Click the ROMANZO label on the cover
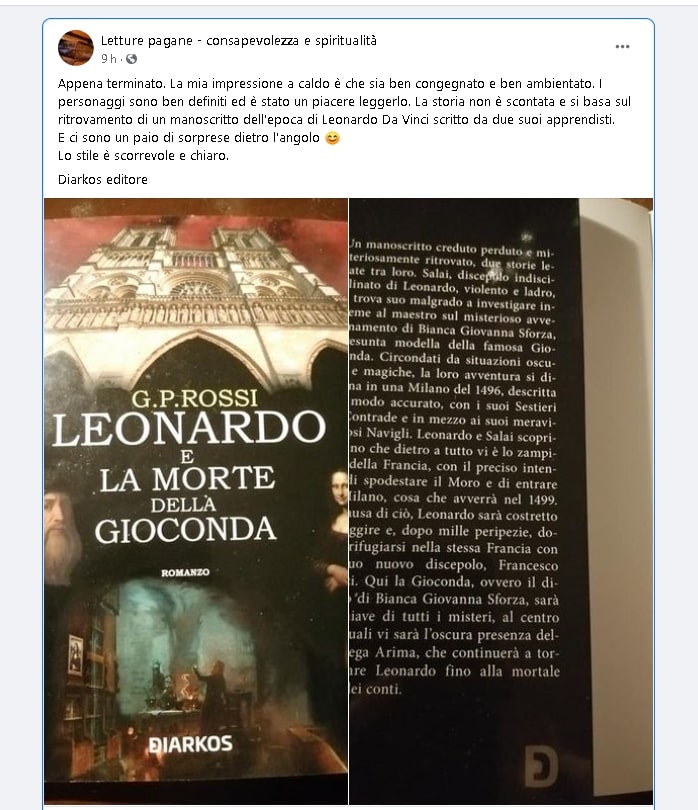Image resolution: width=698 pixels, height=810 pixels. pos(185,572)
